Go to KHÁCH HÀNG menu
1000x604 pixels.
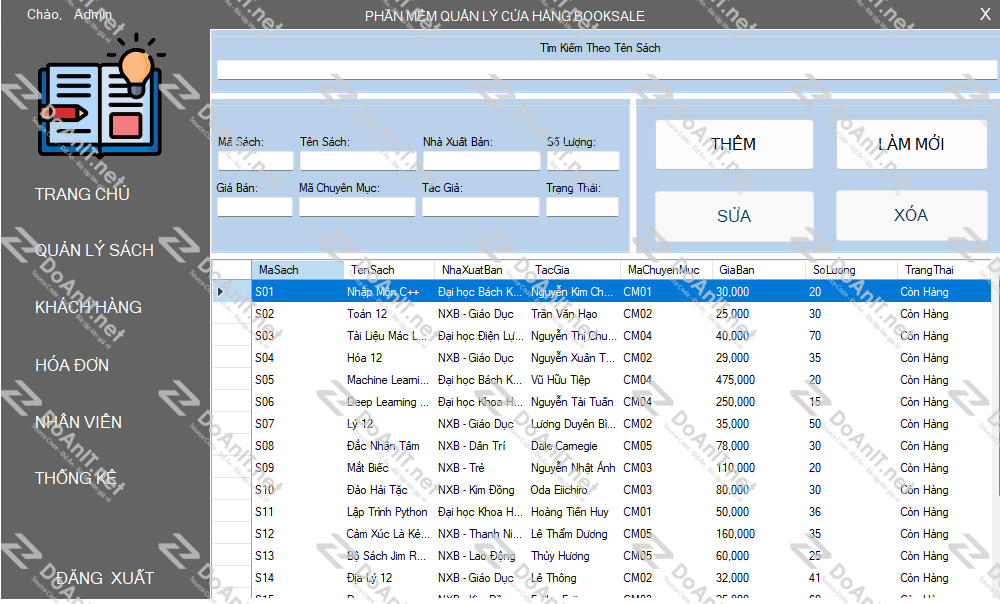88,307
